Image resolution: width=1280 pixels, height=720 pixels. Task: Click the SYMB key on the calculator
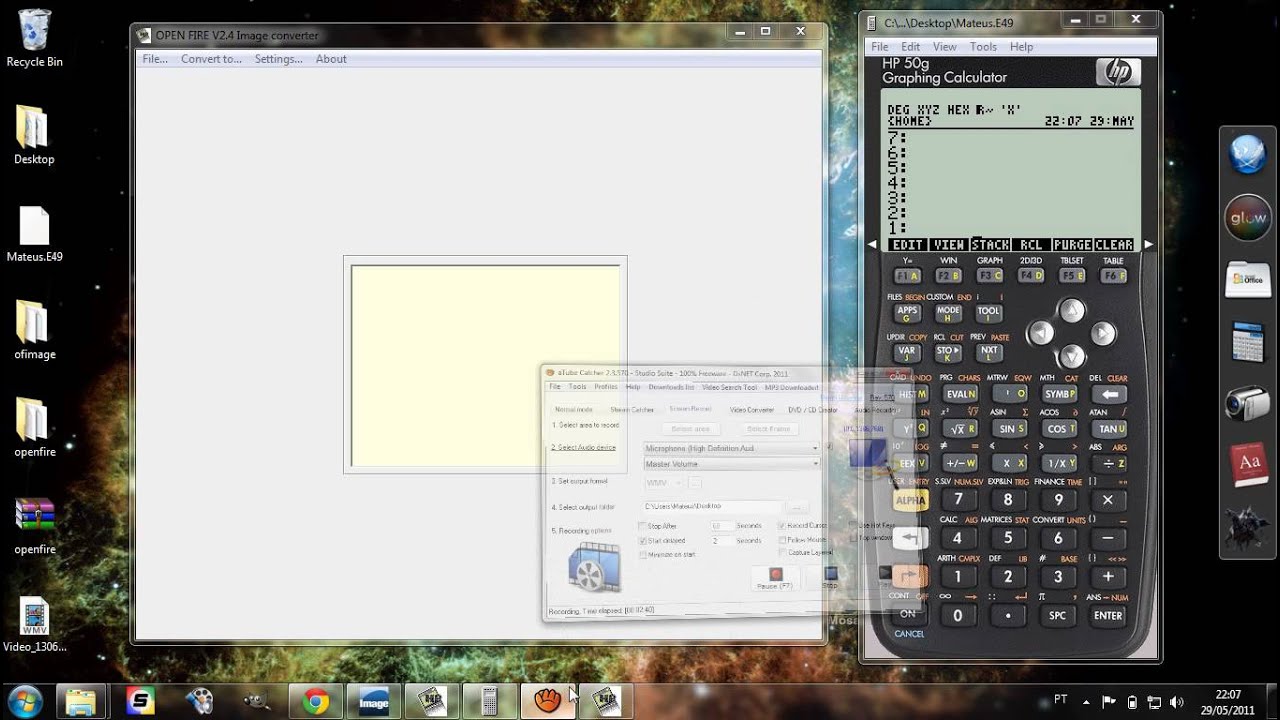pos(1059,394)
